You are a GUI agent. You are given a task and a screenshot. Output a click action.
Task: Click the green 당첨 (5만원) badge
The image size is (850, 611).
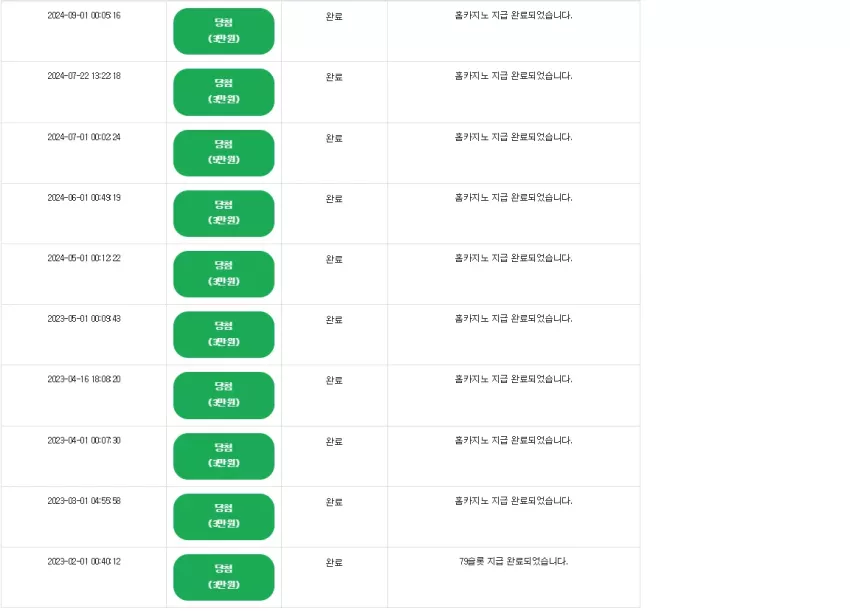point(223,153)
